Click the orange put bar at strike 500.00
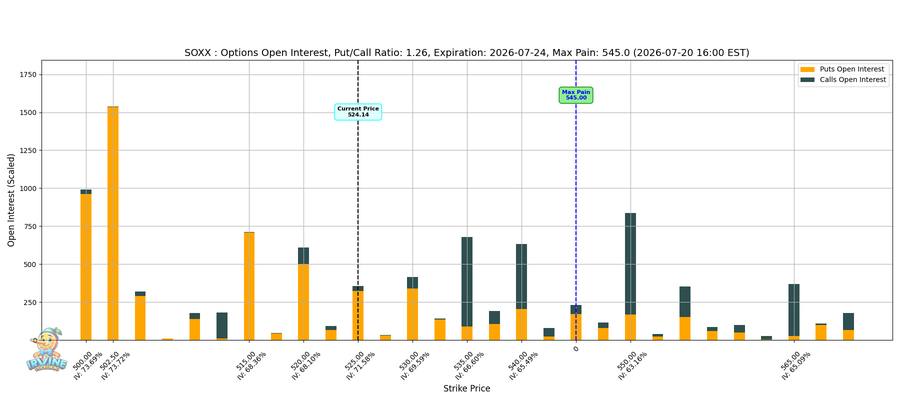 [86, 267]
